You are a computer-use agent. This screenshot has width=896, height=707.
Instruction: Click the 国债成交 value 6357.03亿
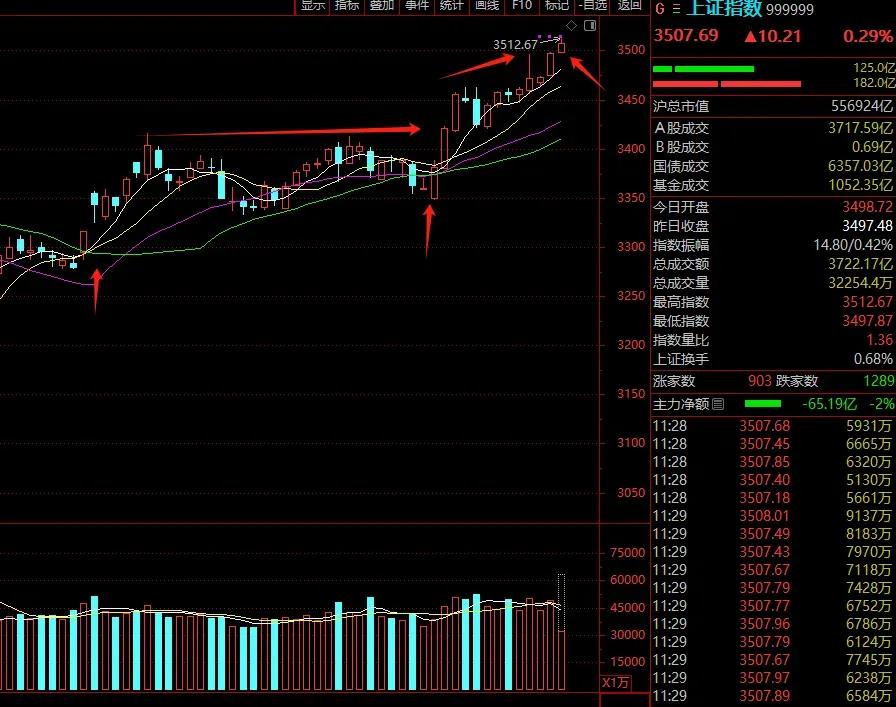click(861, 166)
